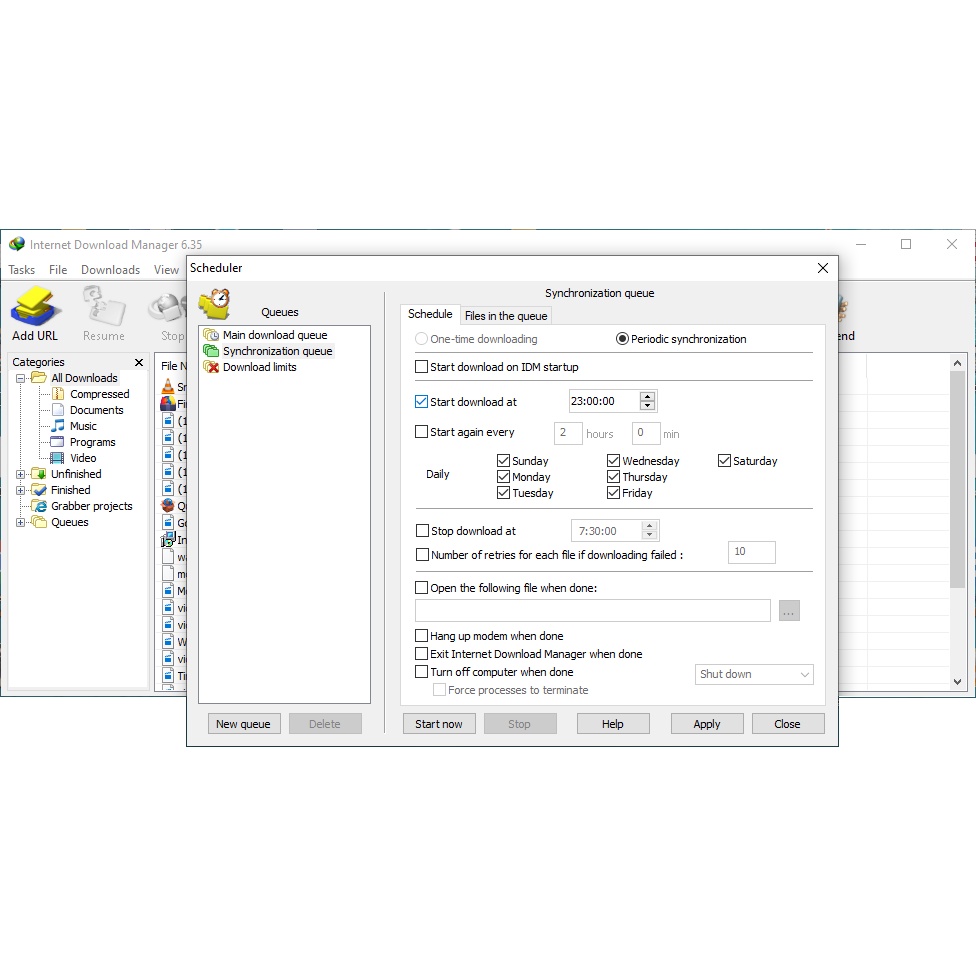Select the Periodic synchronization radio button
976x976 pixels.
[x=622, y=339]
